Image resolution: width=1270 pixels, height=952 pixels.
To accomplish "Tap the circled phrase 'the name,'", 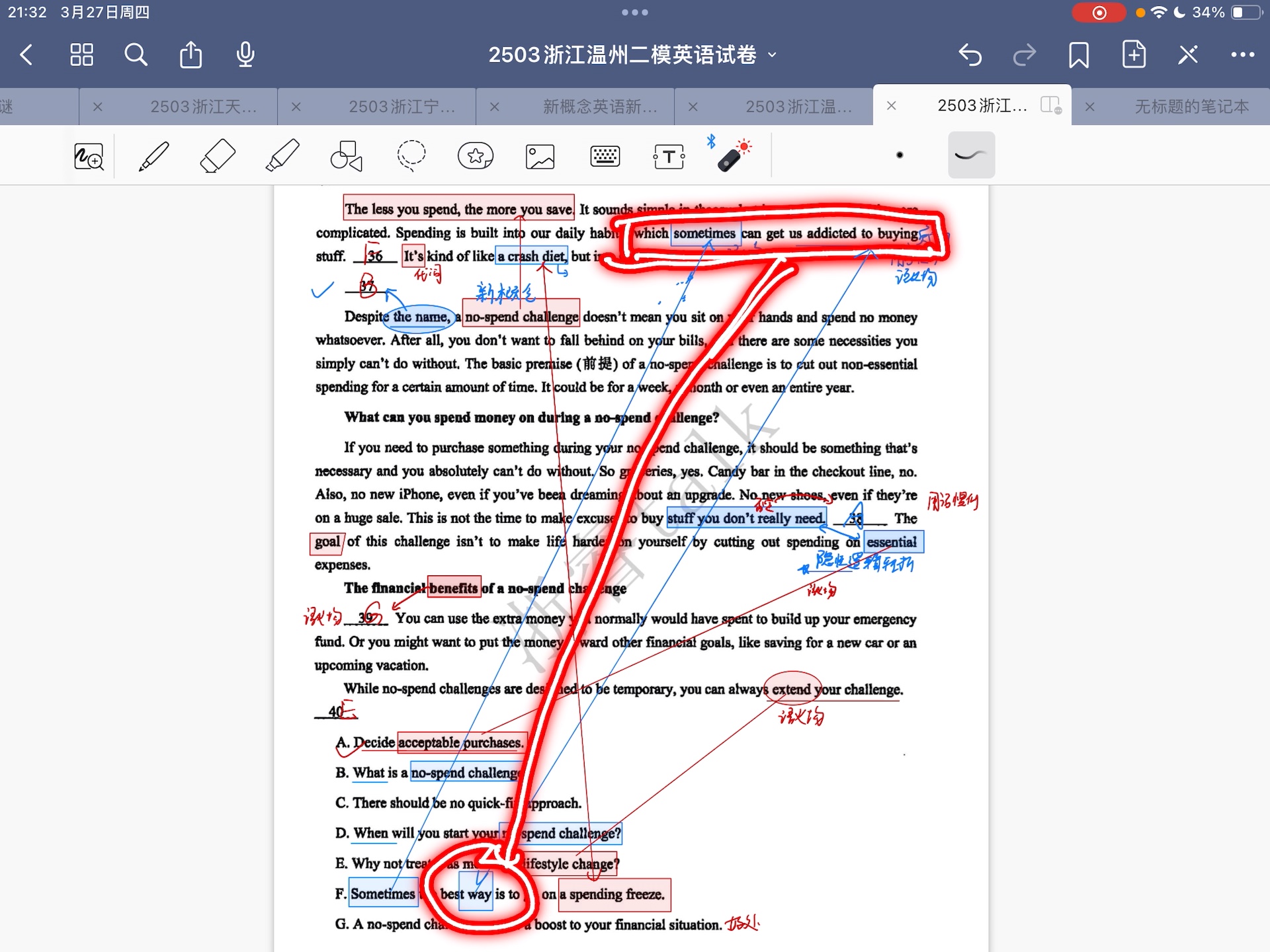I will click(x=421, y=317).
